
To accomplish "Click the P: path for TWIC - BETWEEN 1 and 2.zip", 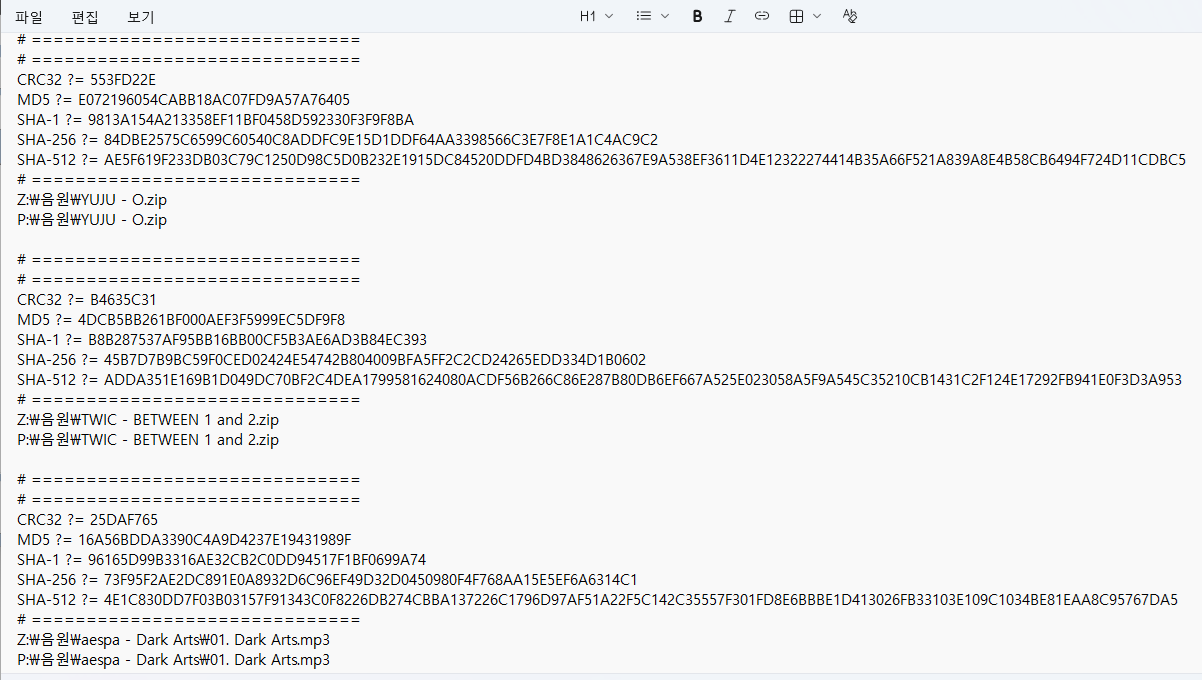I will coord(148,440).
